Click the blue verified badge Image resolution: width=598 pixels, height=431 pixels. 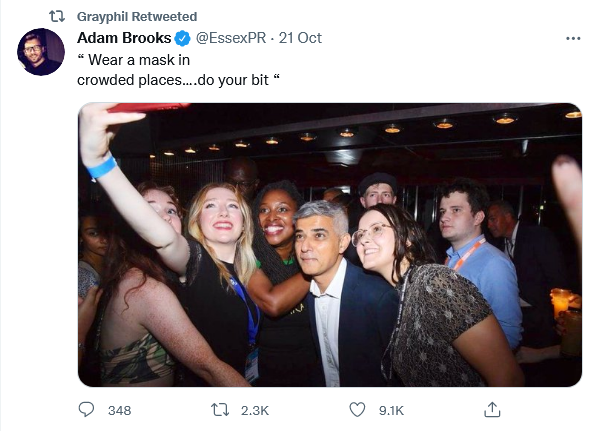[x=183, y=38]
